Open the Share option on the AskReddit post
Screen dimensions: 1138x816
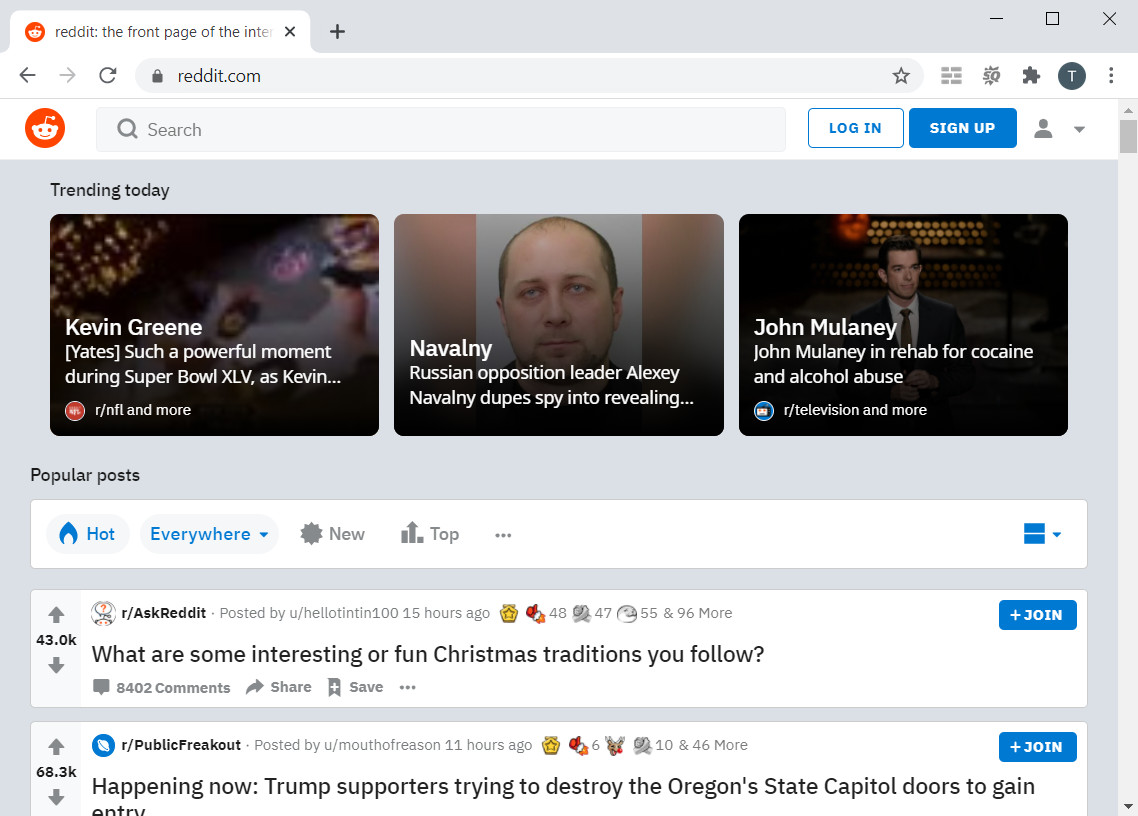tap(278, 687)
